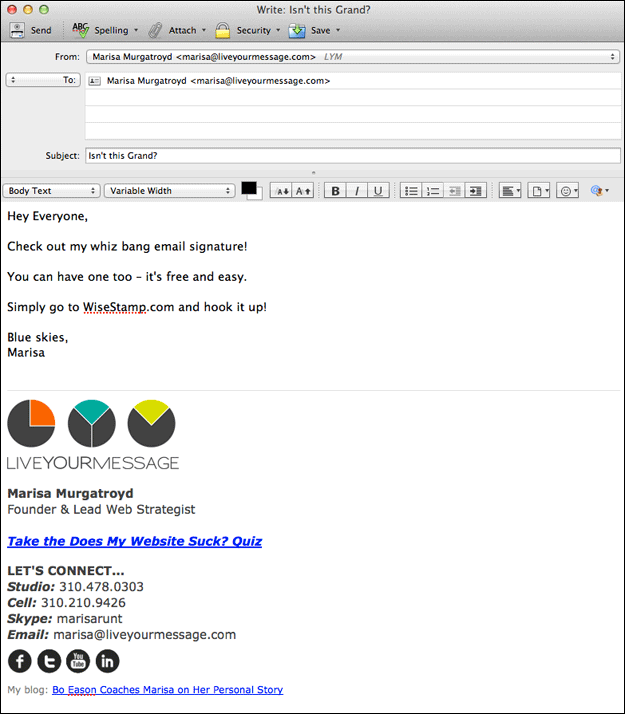This screenshot has width=625, height=714.
Task: Open the From account selector
Action: pyautogui.click(x=353, y=57)
